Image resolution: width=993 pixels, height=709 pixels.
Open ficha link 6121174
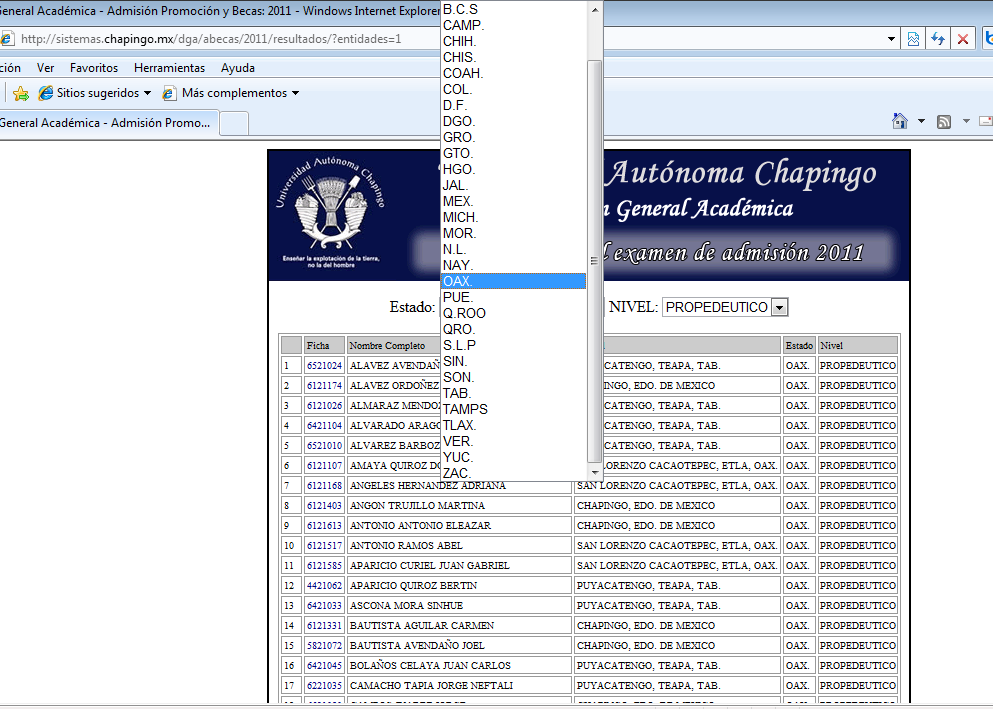click(324, 386)
